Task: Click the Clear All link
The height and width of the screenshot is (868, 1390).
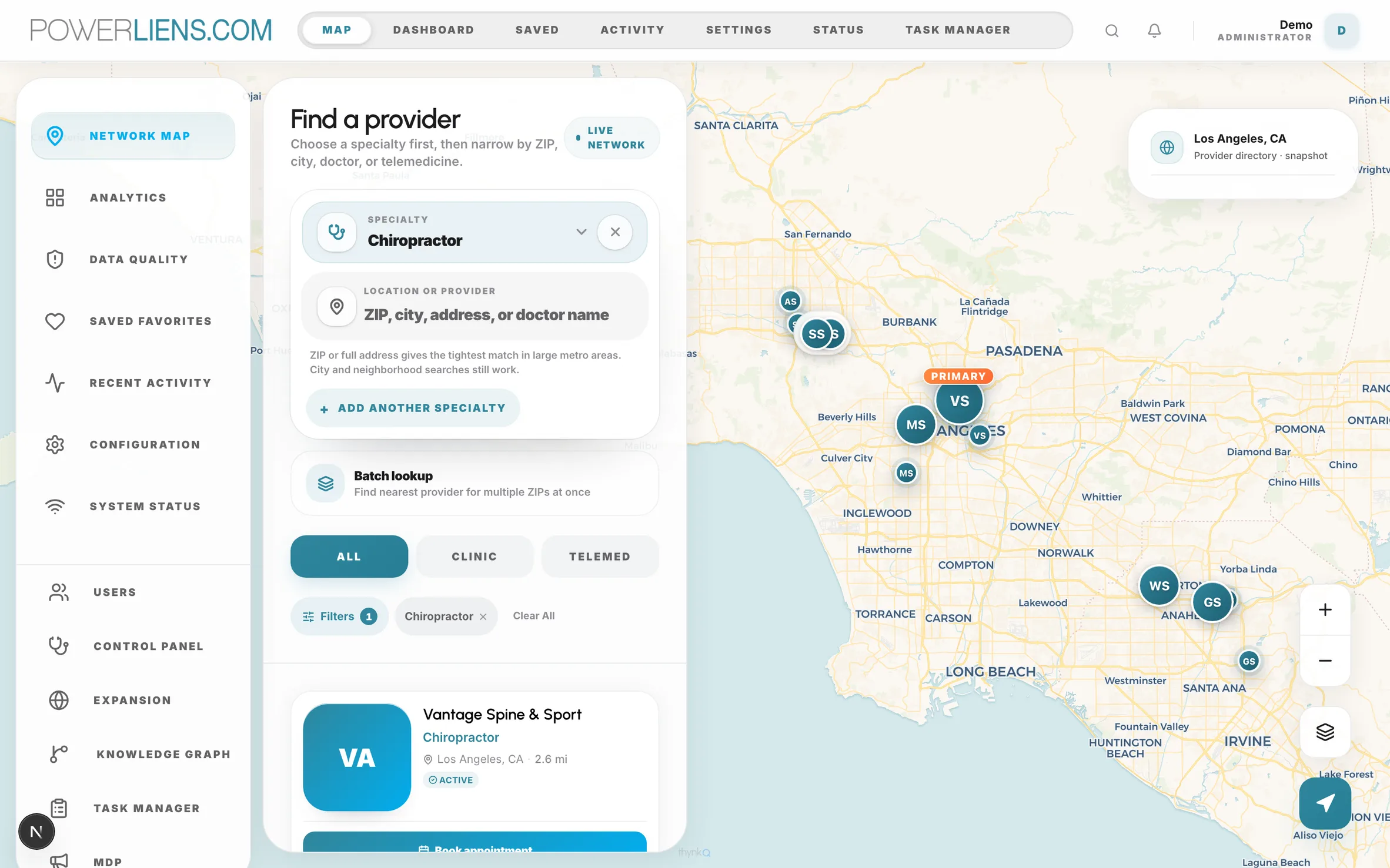Action: [533, 616]
